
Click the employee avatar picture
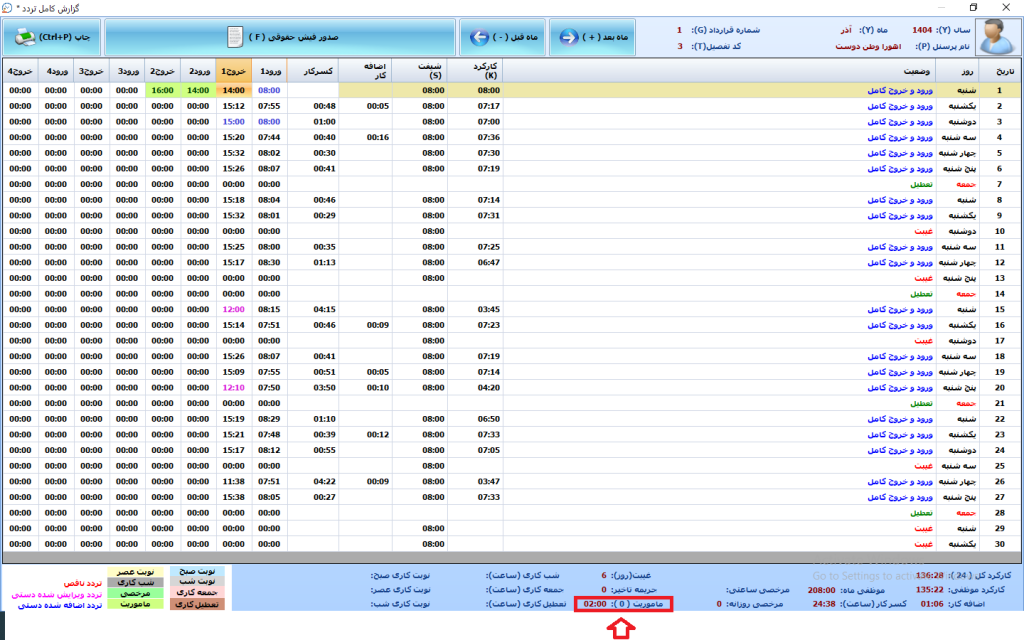[x=993, y=38]
